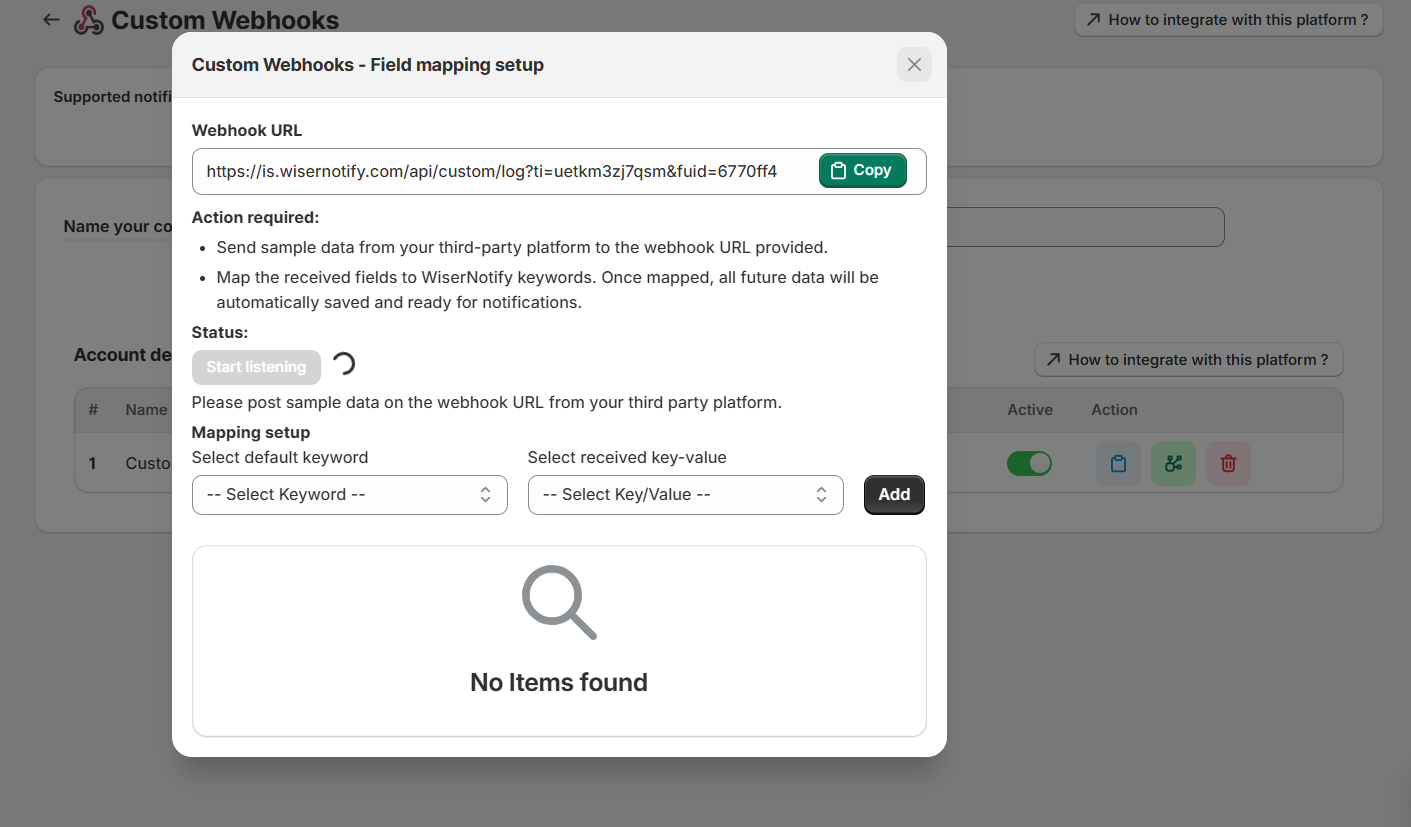Click the blue clipboard action icon

[1118, 464]
